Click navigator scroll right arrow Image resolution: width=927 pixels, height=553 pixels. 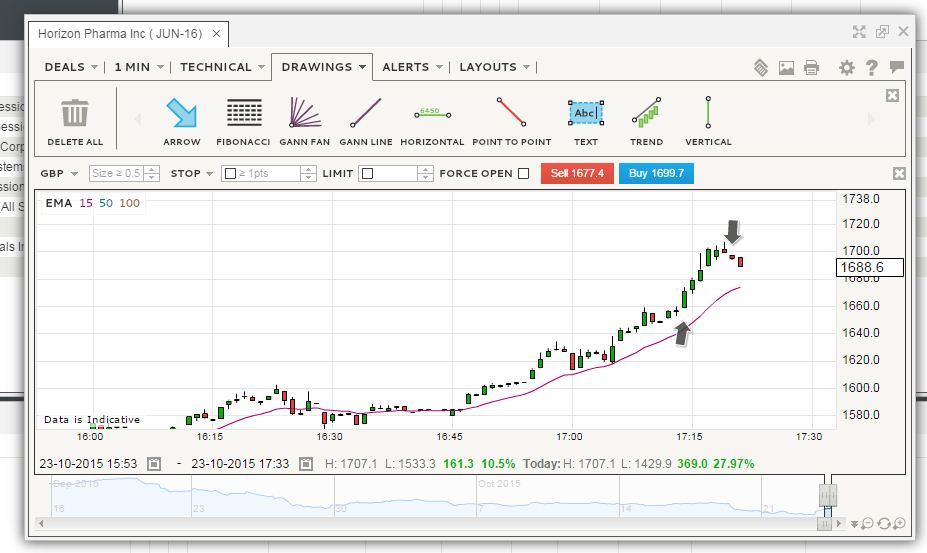(x=839, y=524)
